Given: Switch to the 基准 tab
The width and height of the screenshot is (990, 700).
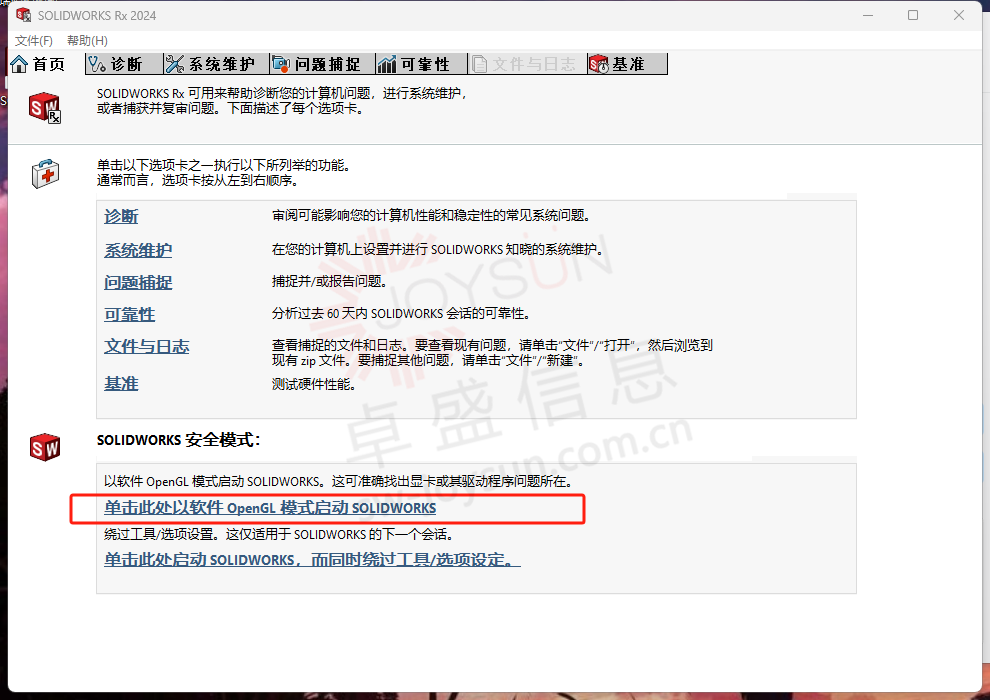Looking at the screenshot, I should click(x=627, y=64).
